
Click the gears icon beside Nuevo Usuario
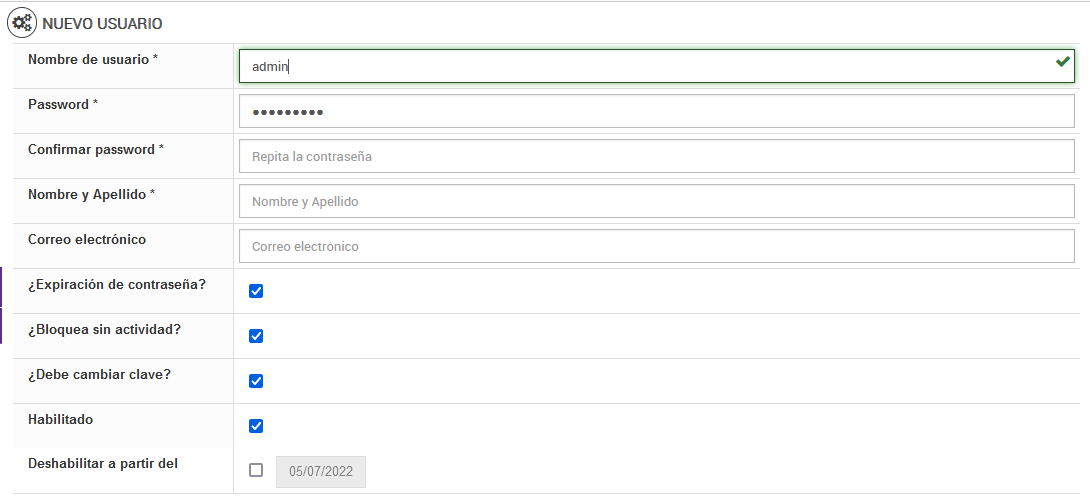[22, 23]
